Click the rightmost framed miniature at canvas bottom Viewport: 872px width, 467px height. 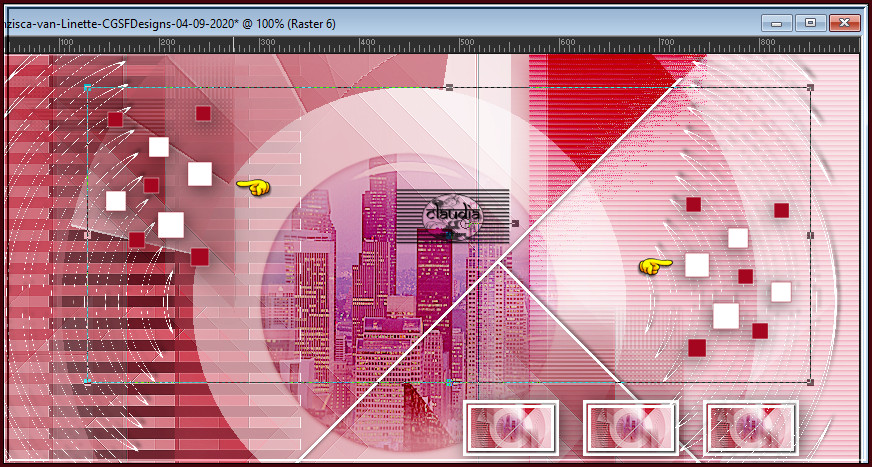point(751,426)
